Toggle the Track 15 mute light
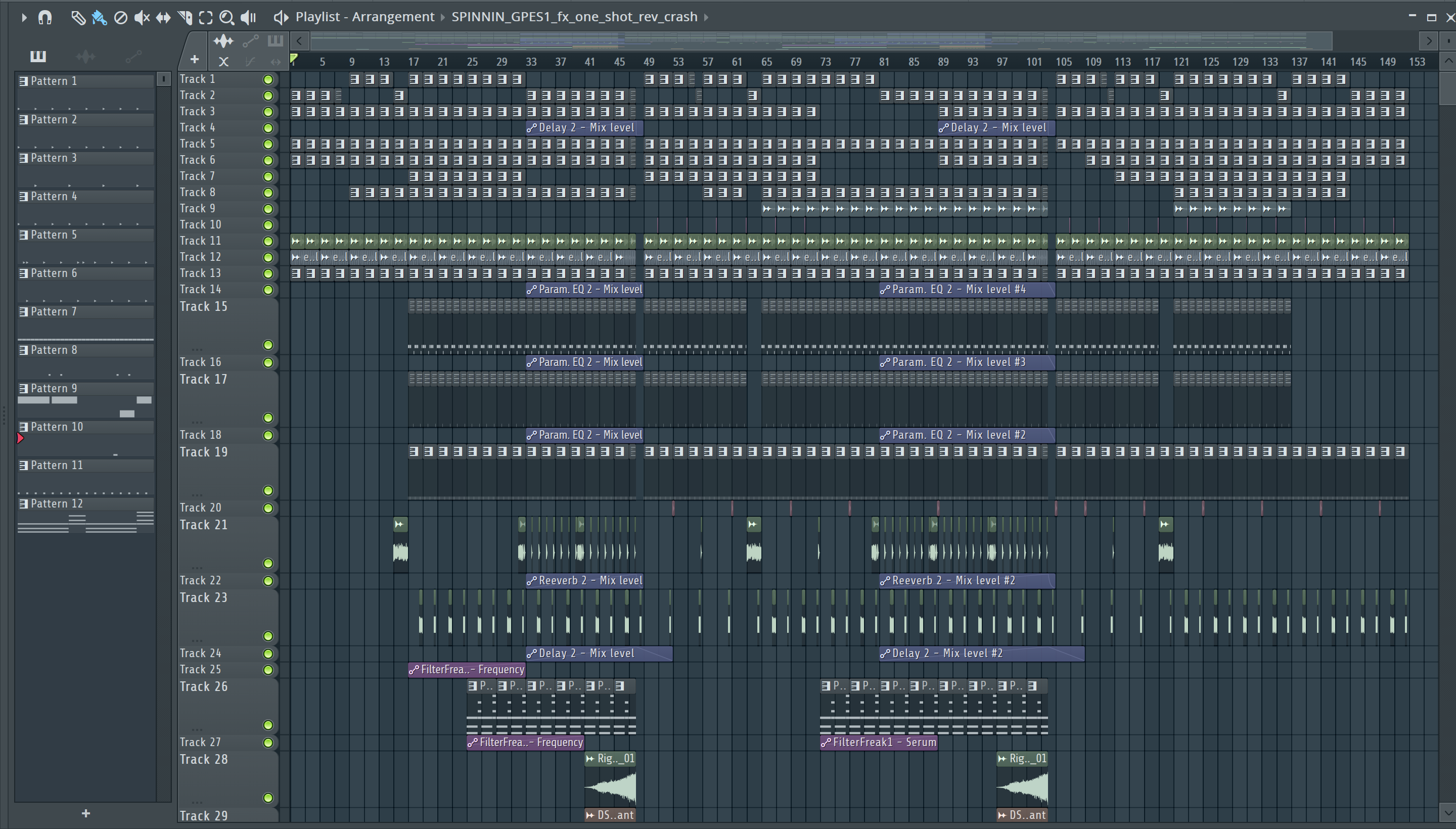1456x829 pixels. [x=267, y=345]
